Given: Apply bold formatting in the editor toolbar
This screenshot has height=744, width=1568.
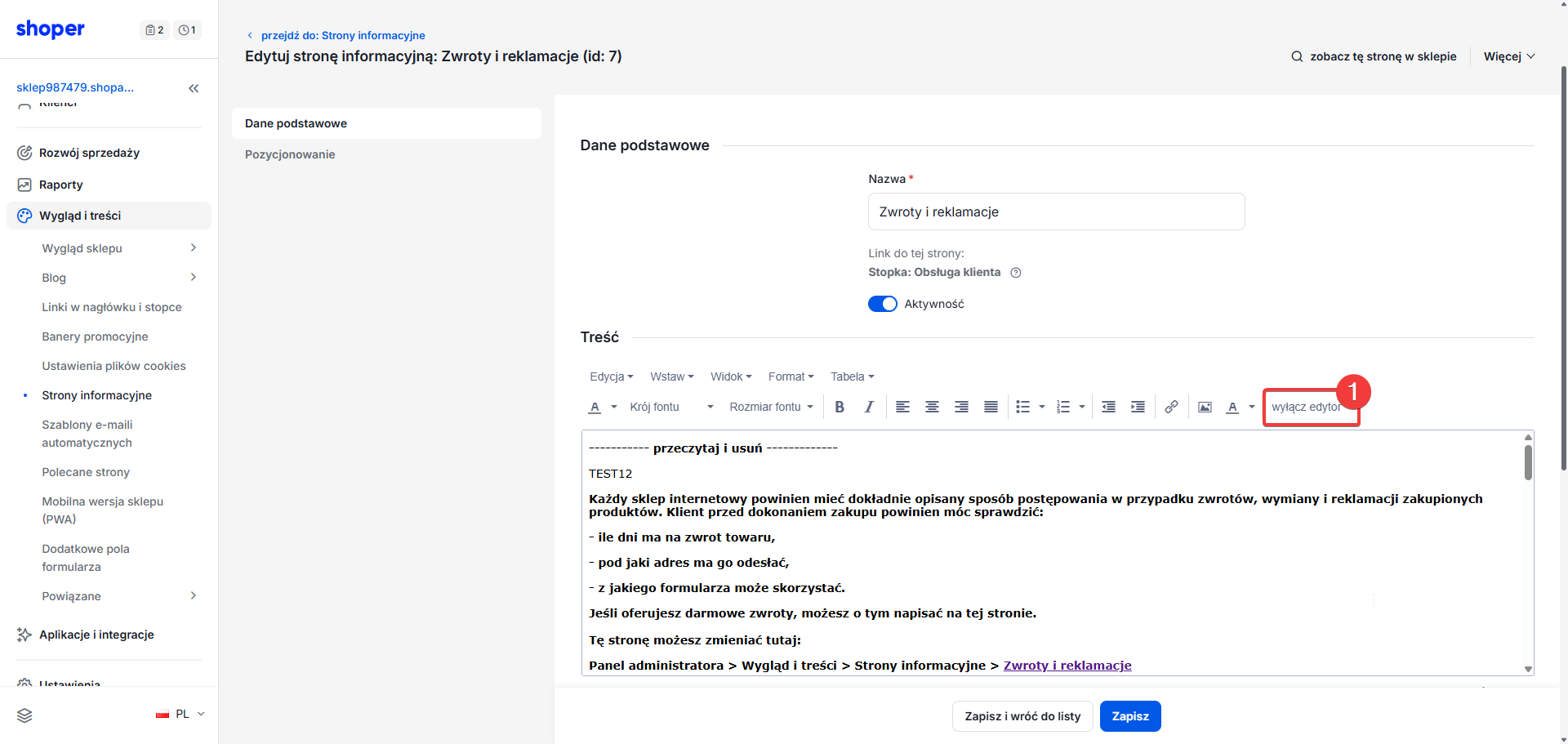Looking at the screenshot, I should [840, 407].
